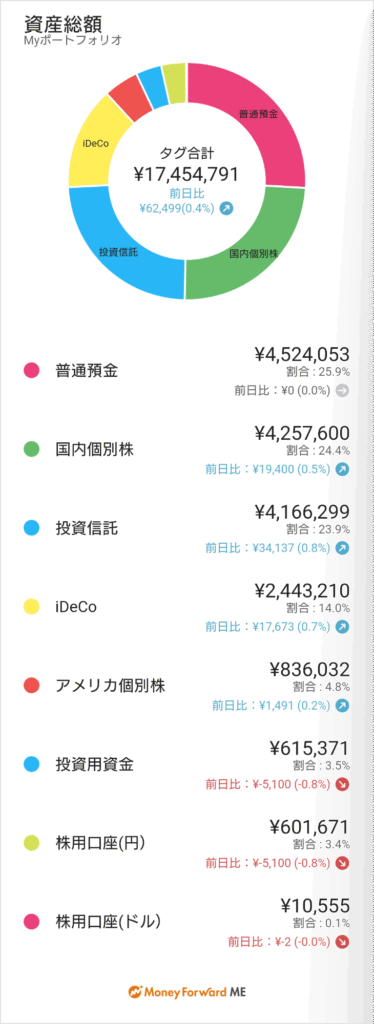This screenshot has width=374, height=1024.
Task: Click the blue up-arrow icon for 国内個別株
Action: [x=342, y=469]
